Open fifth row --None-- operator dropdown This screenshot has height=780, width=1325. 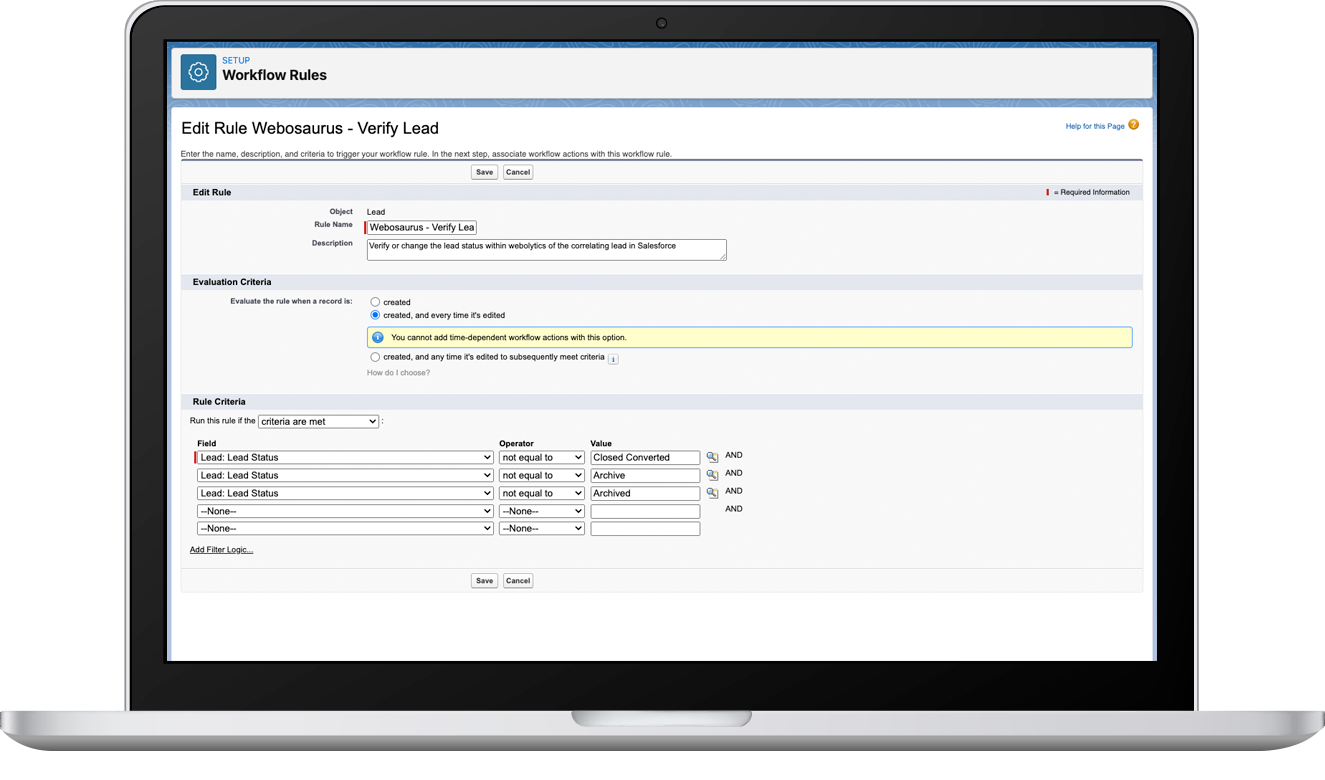[542, 528]
